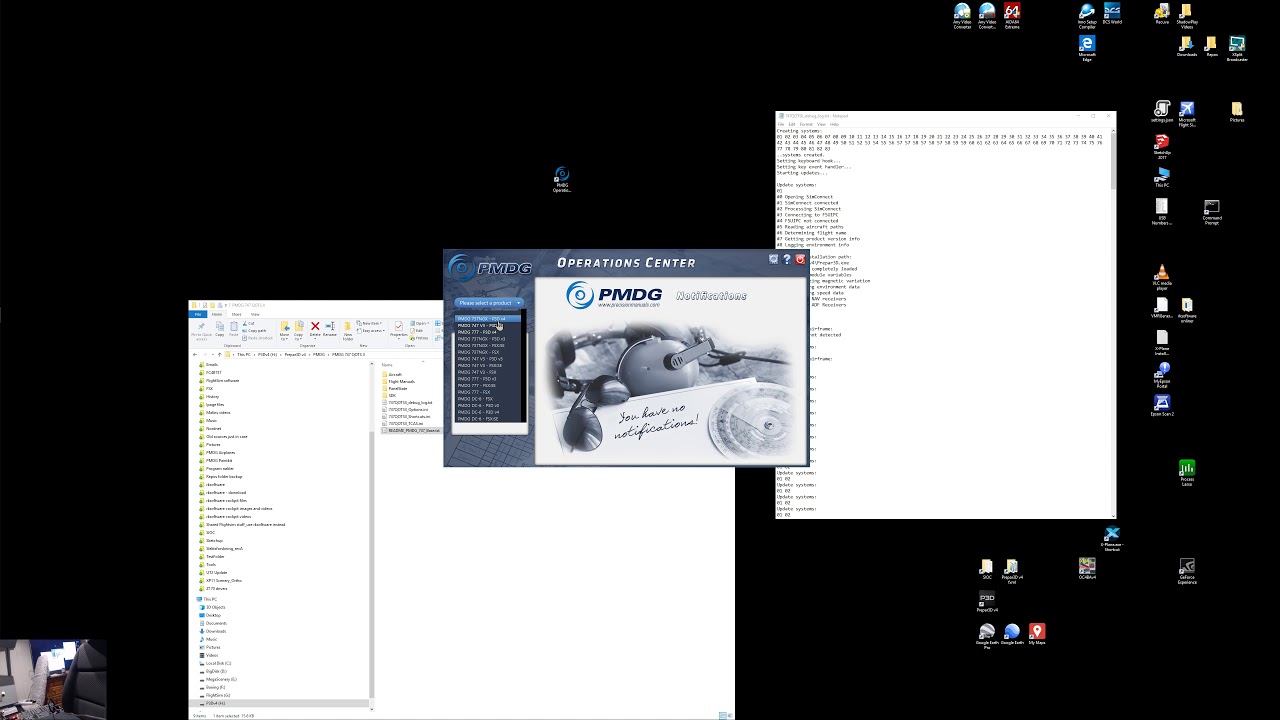Select the 'SDK' folder in file list
The height and width of the screenshot is (720, 1280).
(390, 395)
